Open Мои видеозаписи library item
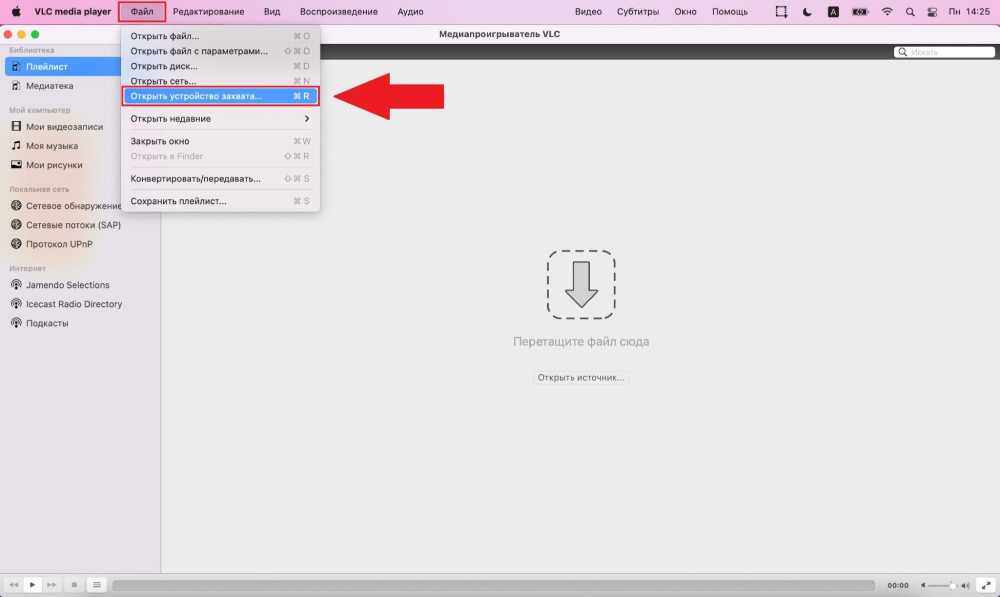 (x=64, y=127)
